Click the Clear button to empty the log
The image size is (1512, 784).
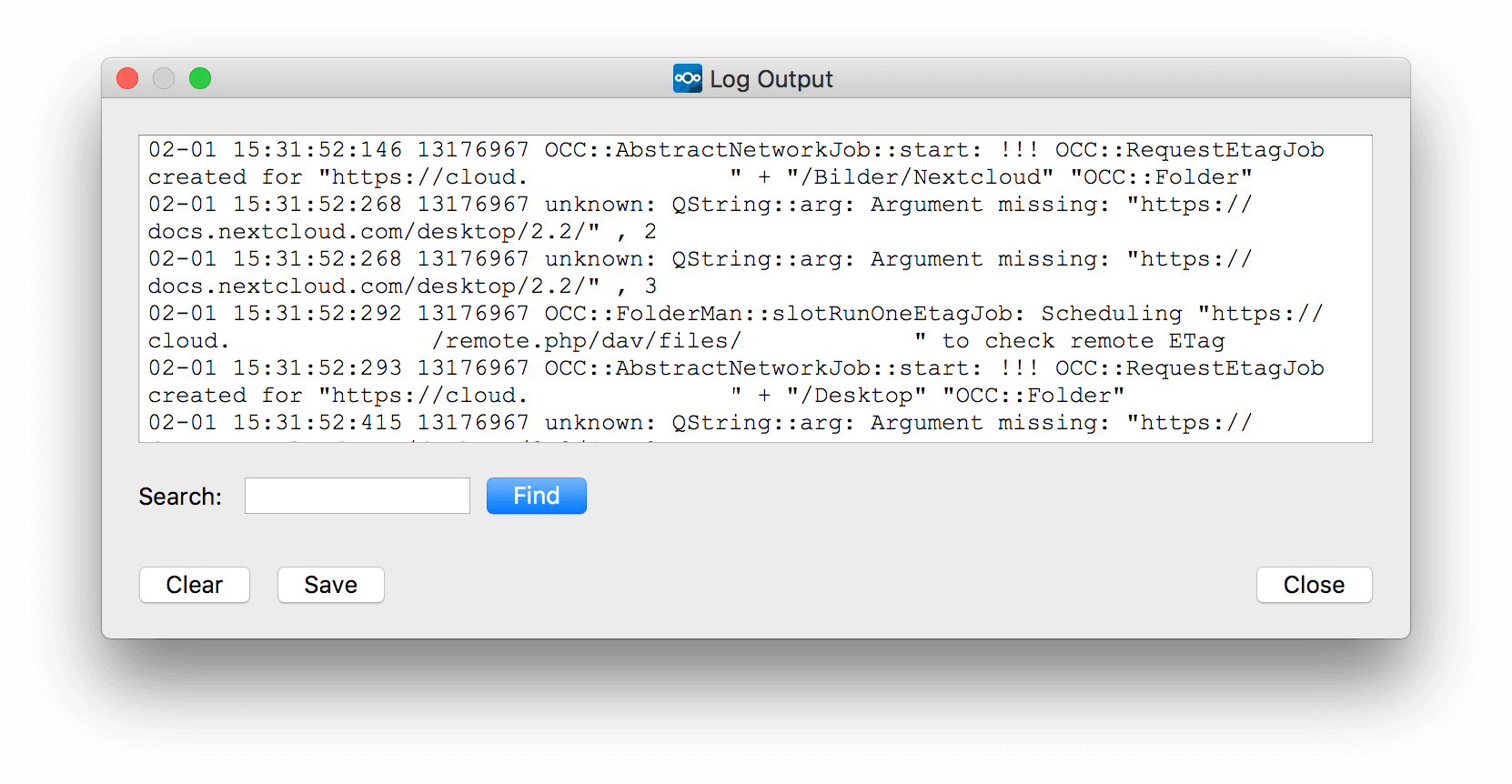click(x=194, y=585)
